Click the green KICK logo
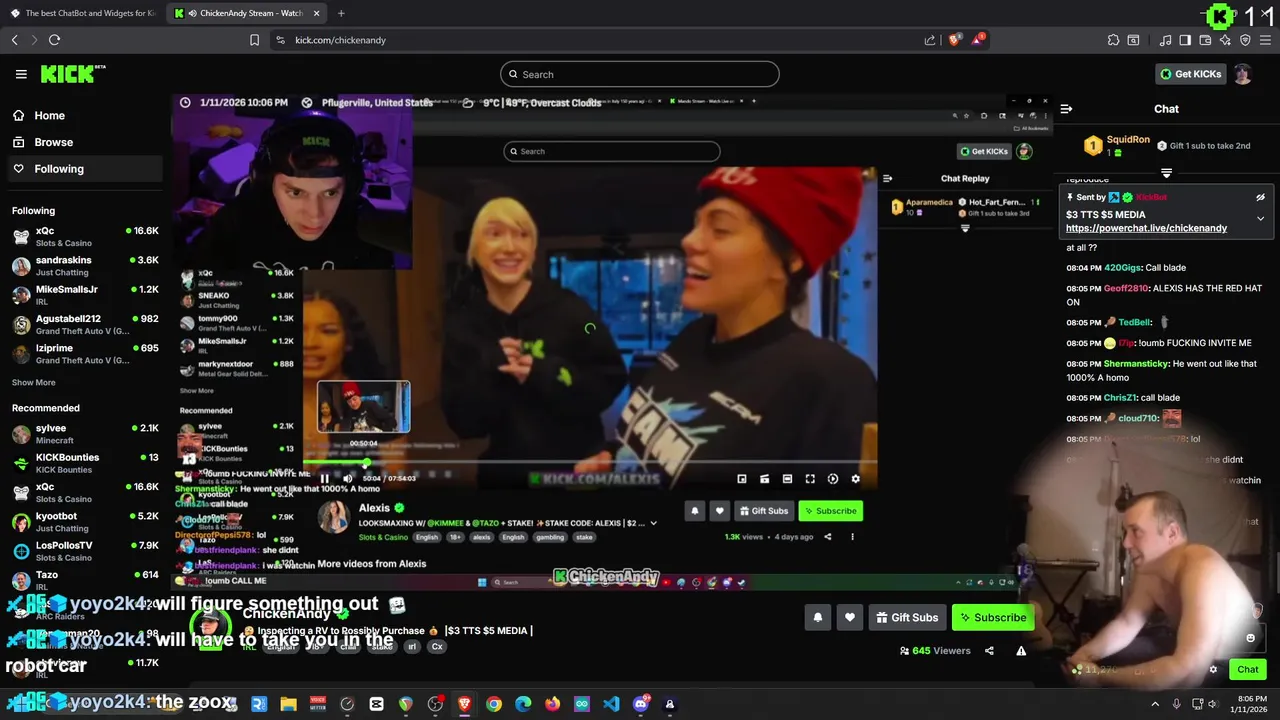1280x720 pixels. (72, 74)
